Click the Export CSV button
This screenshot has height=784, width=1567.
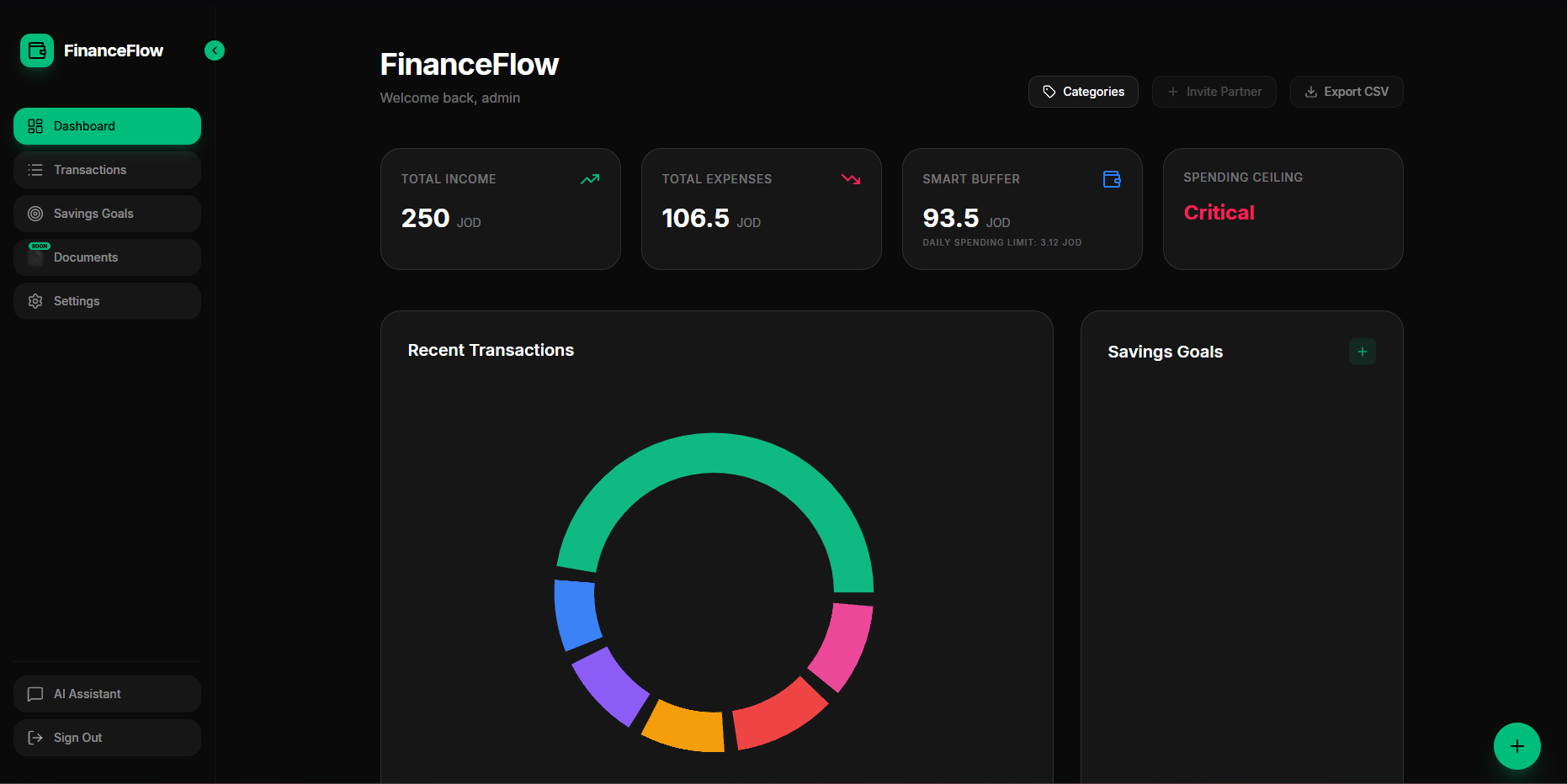pyautogui.click(x=1347, y=91)
